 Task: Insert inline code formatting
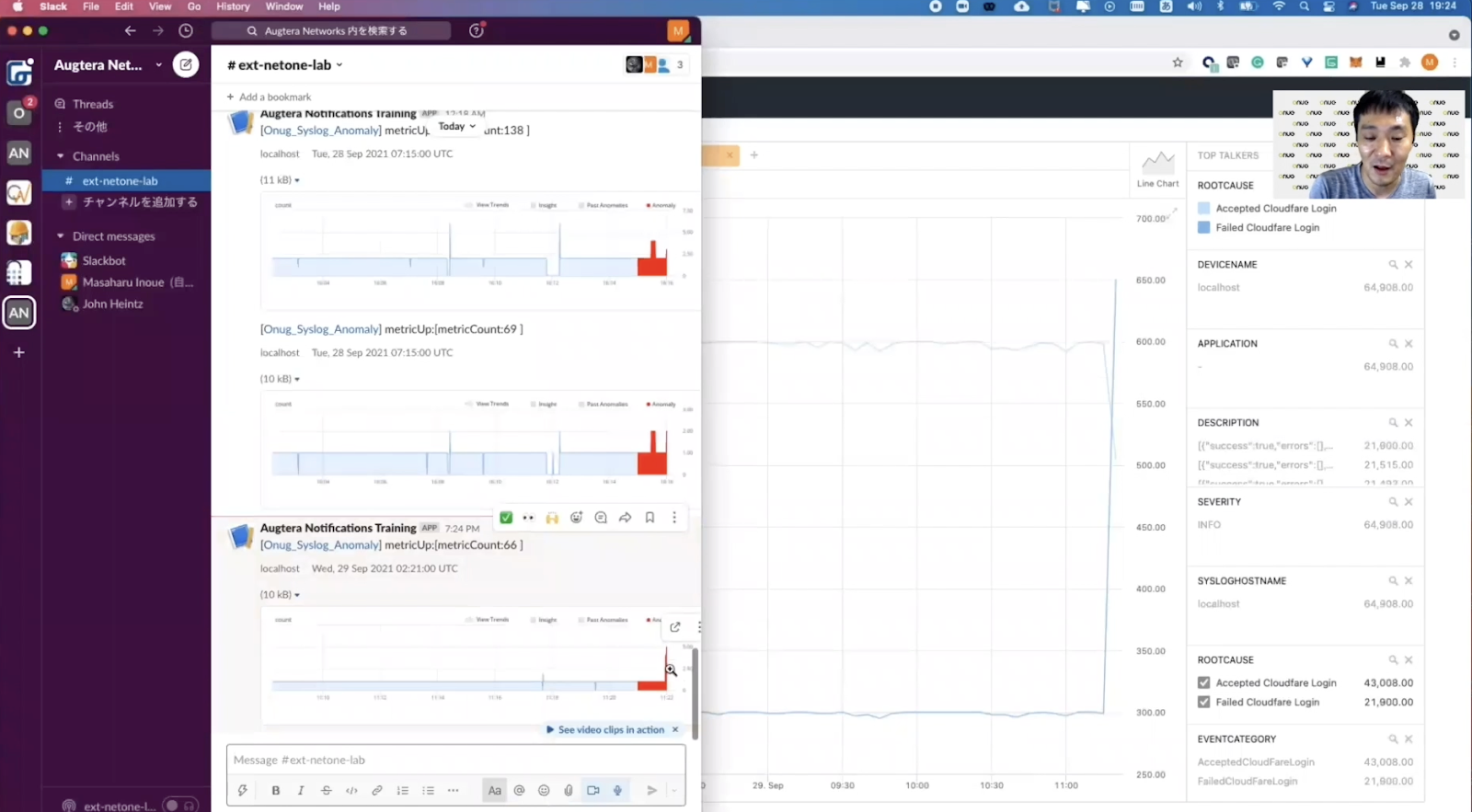[351, 790]
